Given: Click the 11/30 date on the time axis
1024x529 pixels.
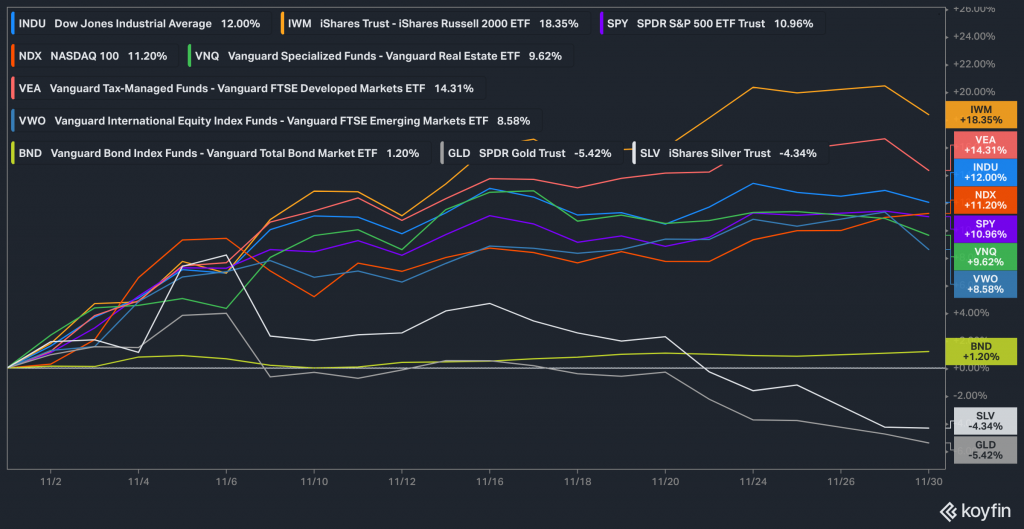Looking at the screenshot, I should [x=929, y=481].
